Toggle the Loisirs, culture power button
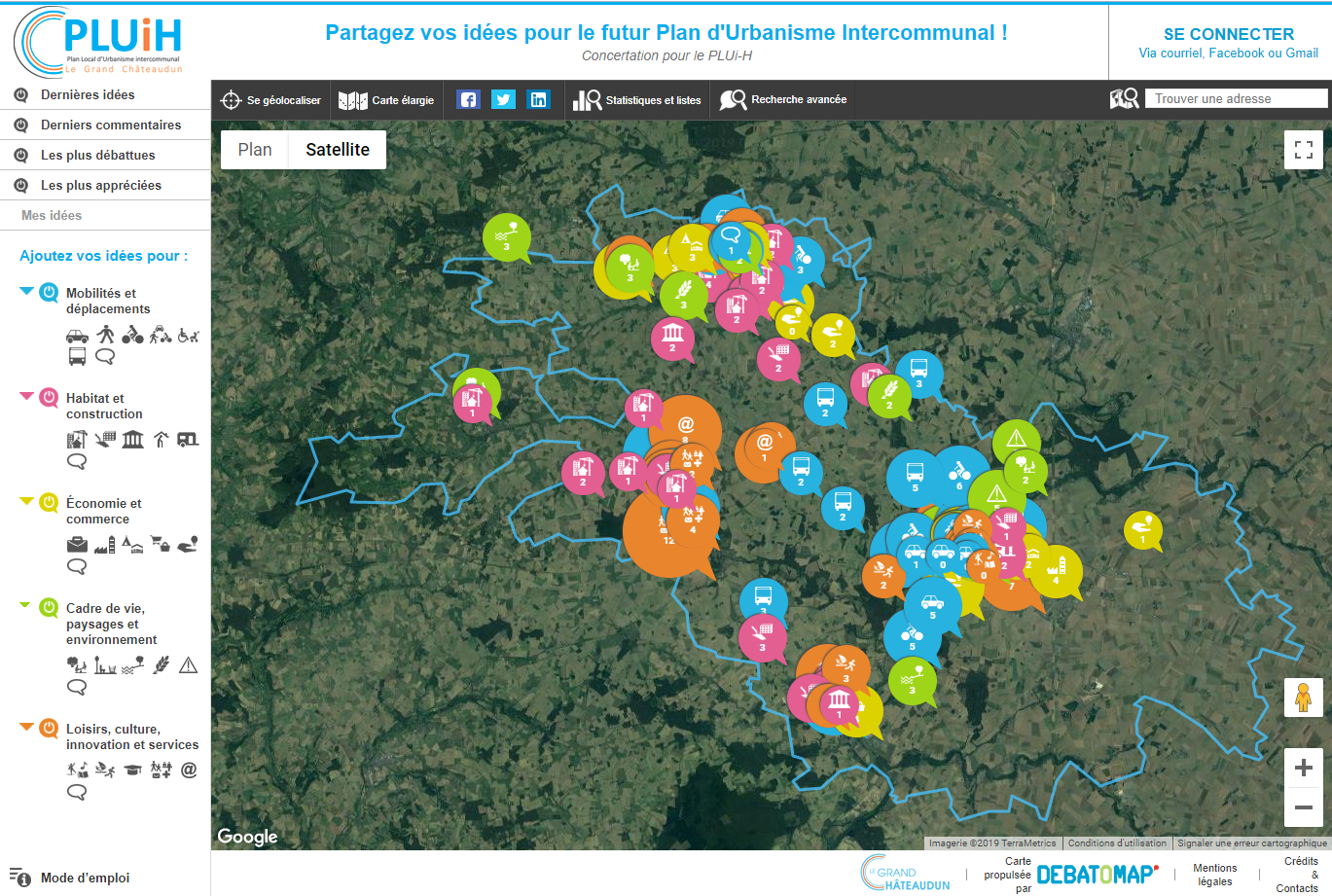This screenshot has width=1332, height=896. click(x=49, y=729)
